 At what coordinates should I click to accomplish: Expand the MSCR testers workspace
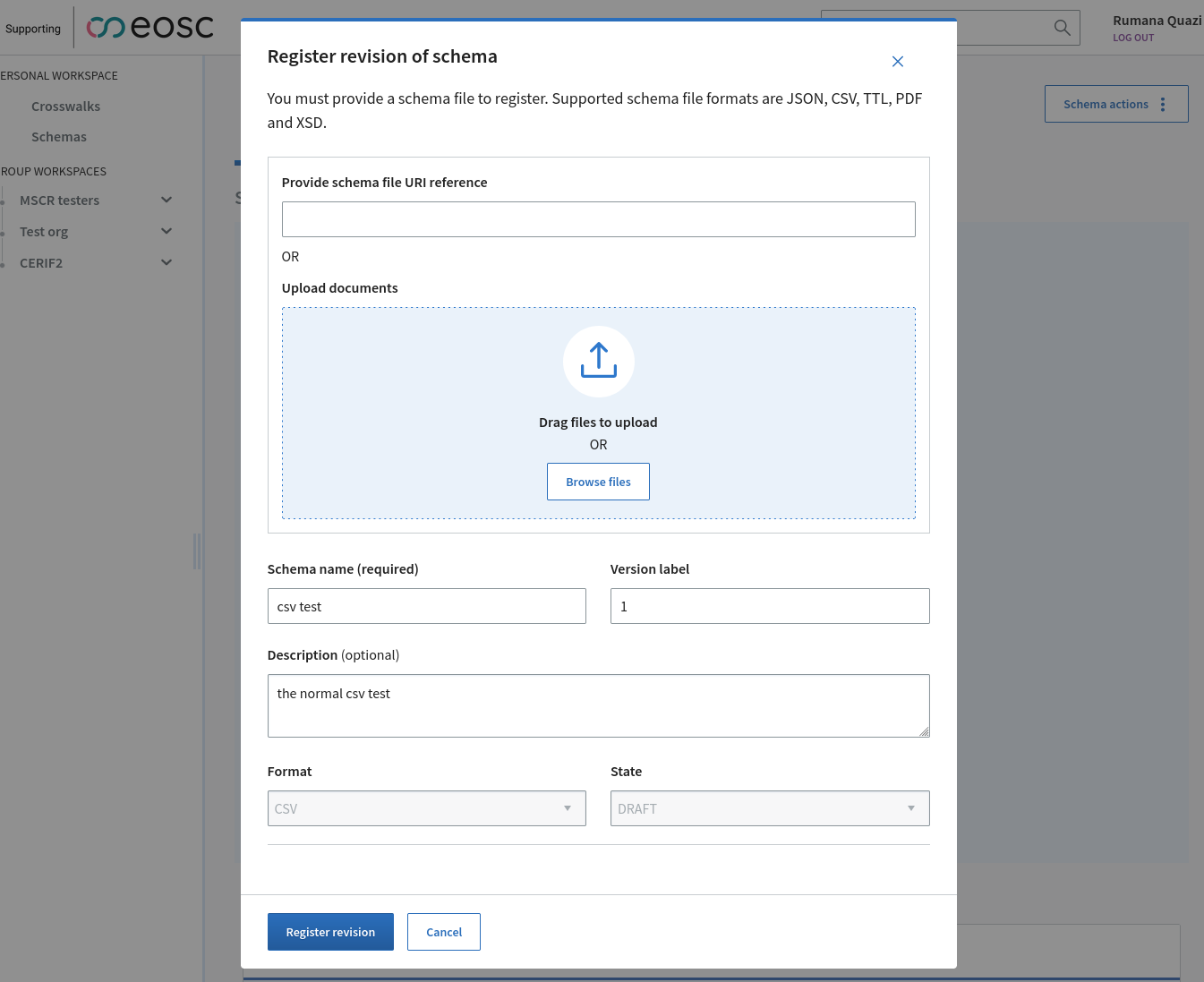coord(167,200)
